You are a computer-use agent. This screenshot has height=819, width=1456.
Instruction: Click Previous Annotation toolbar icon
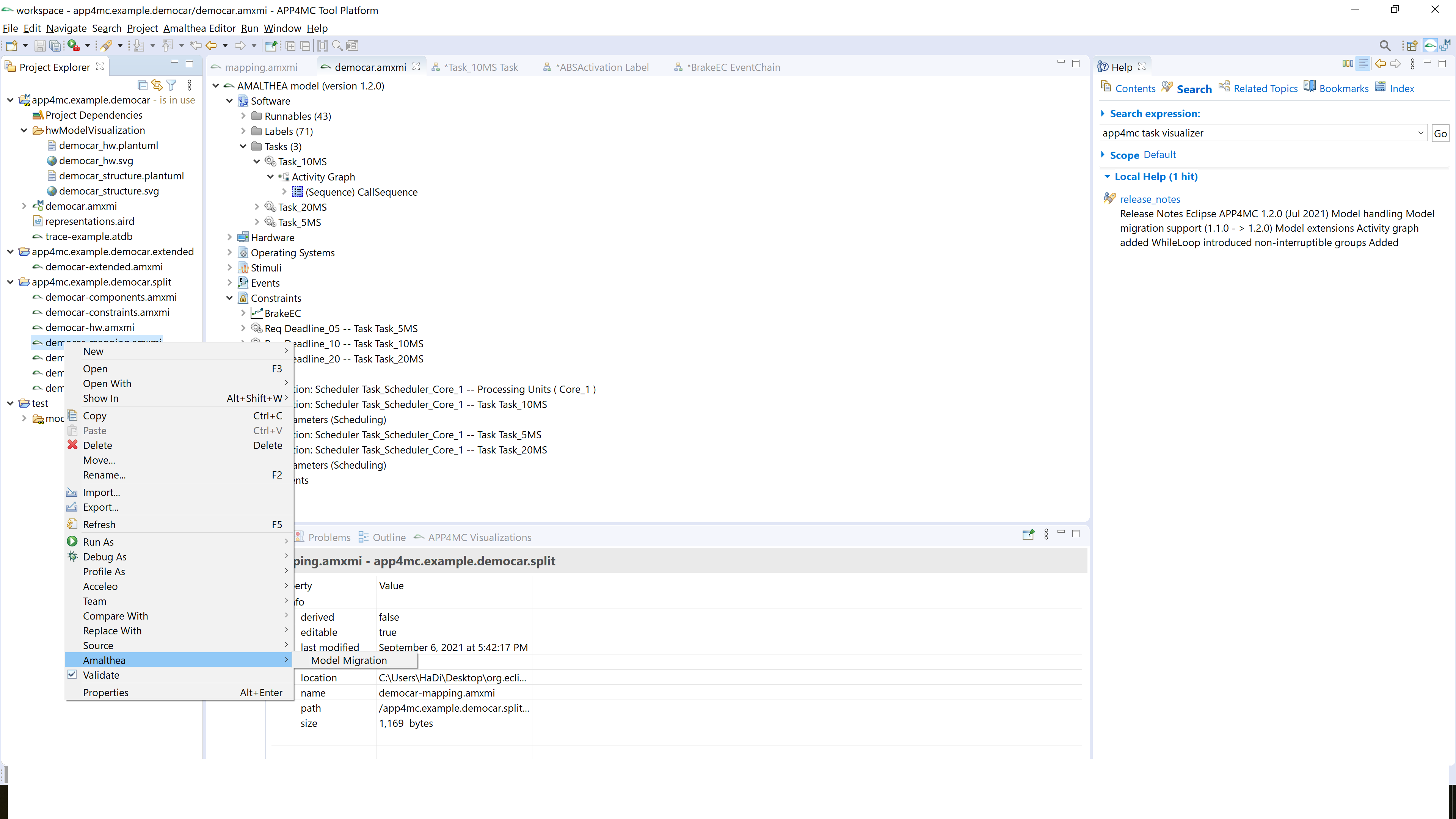pyautogui.click(x=168, y=46)
